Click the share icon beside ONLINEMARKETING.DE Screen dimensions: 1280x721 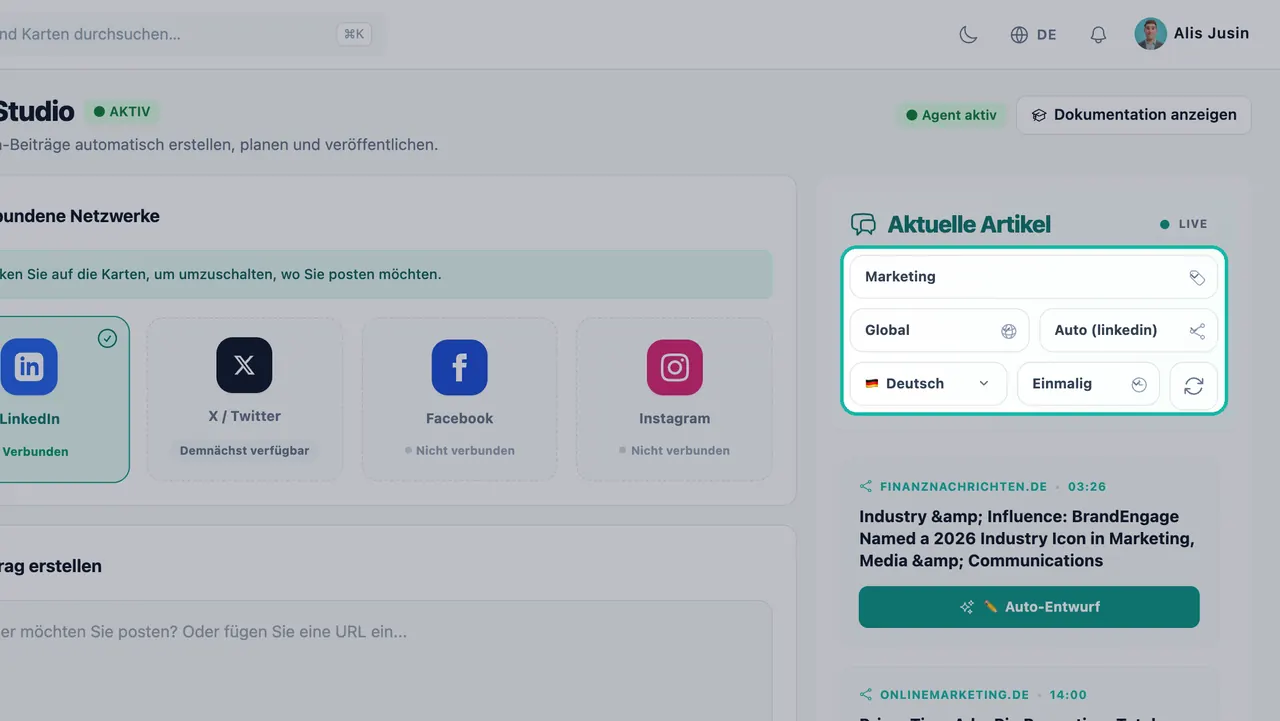[x=866, y=695]
